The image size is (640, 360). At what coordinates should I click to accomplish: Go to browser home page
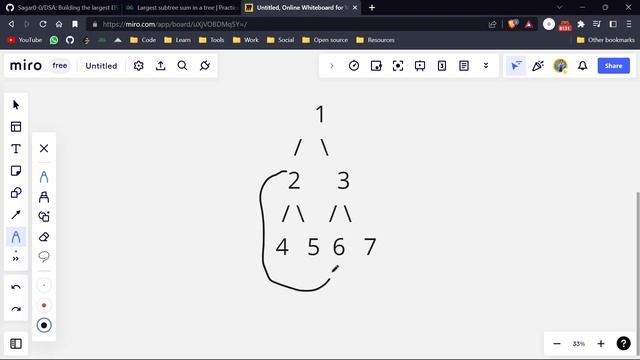coord(59,24)
